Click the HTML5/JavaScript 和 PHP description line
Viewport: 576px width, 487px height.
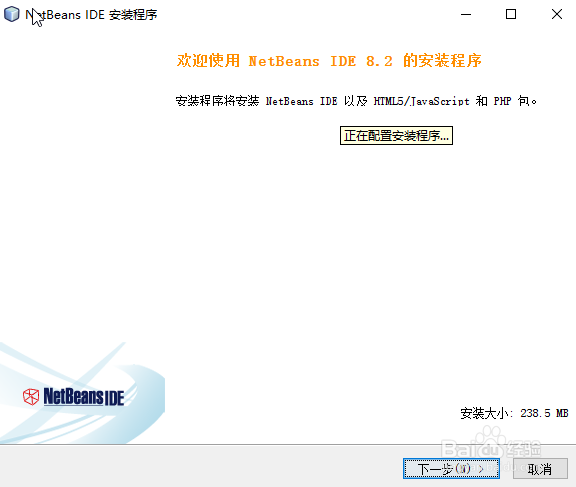click(356, 101)
